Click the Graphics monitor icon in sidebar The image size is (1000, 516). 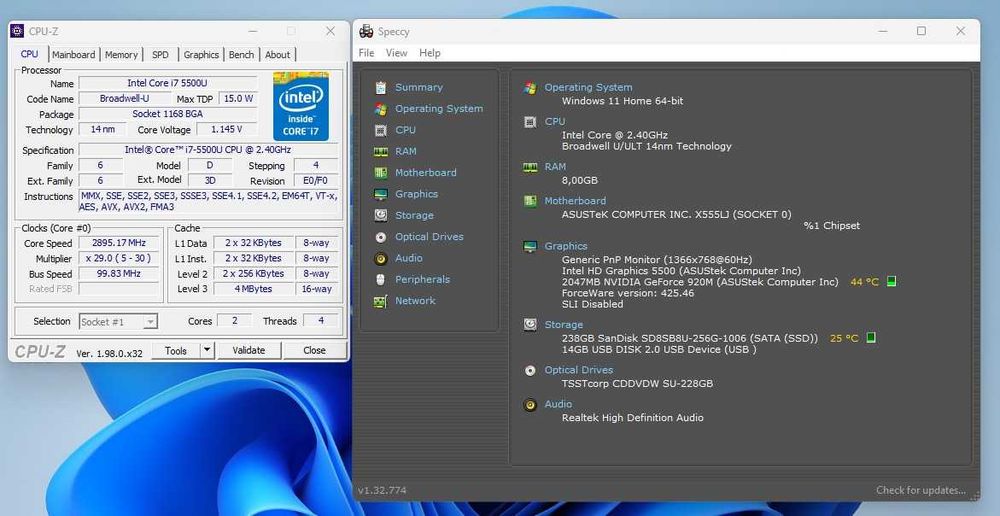point(381,194)
